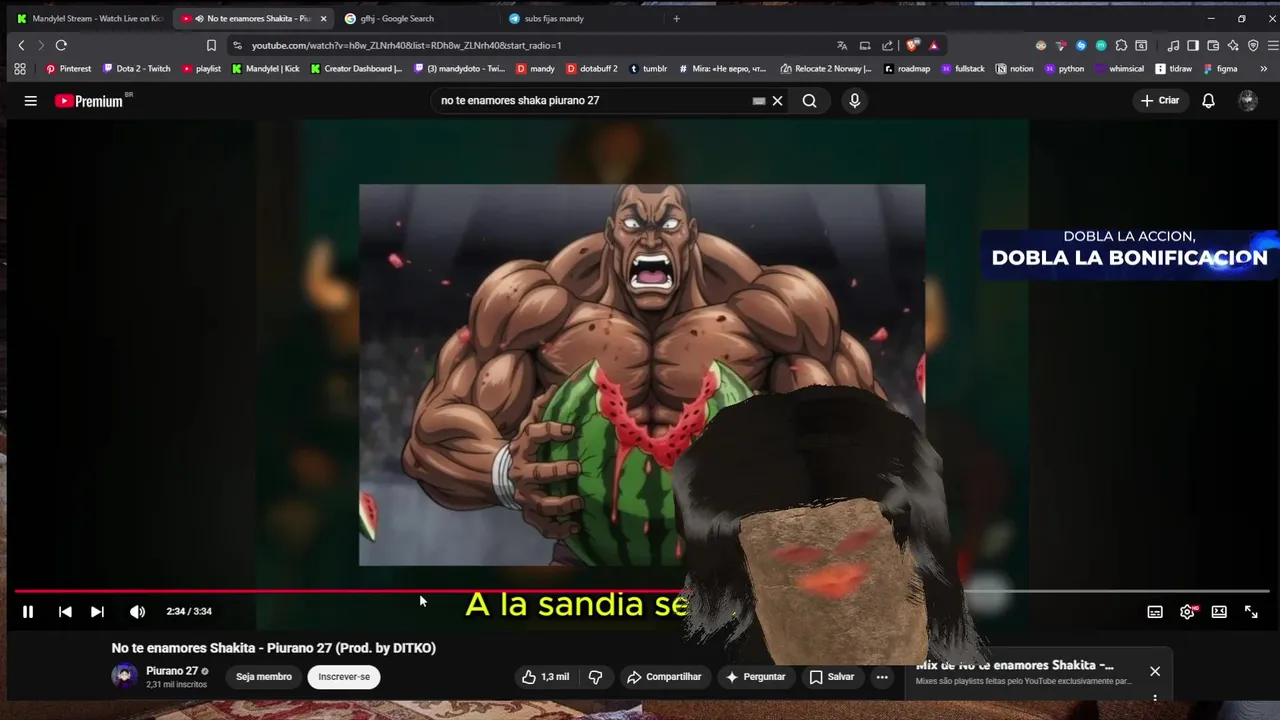
Task: Open the Criar (create) menu
Action: (1160, 100)
